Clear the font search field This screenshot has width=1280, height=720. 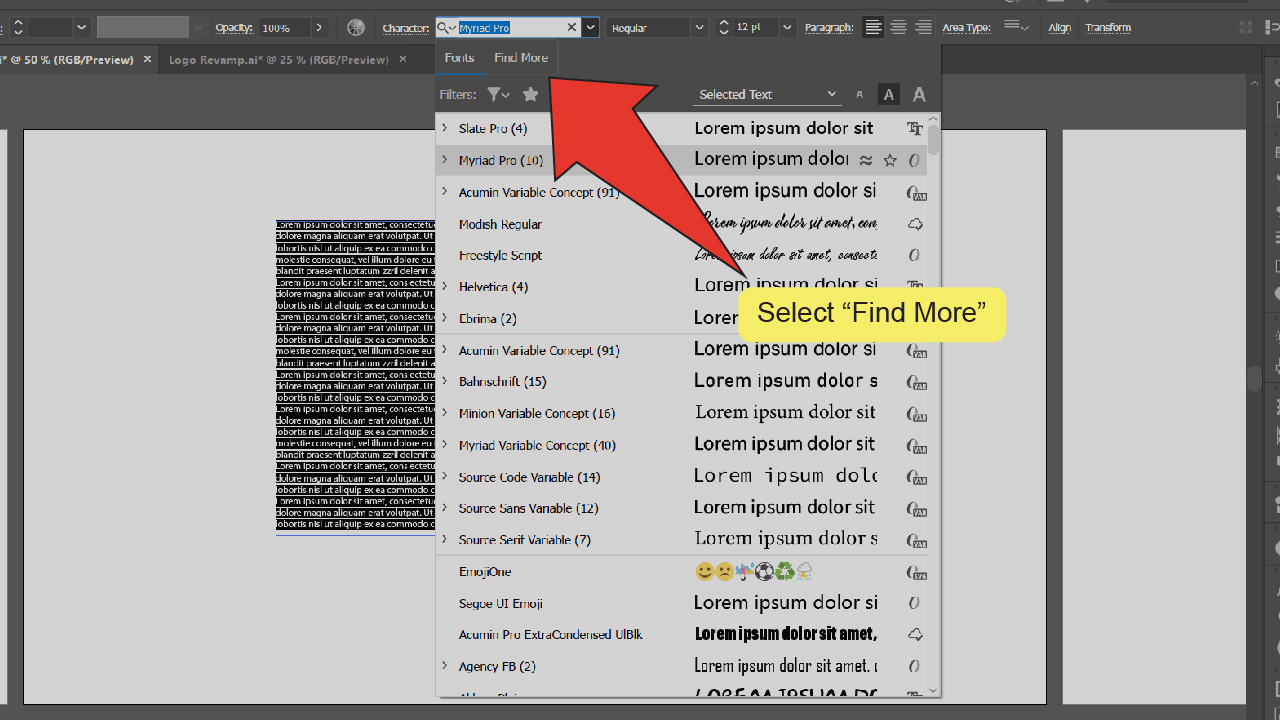(x=572, y=28)
